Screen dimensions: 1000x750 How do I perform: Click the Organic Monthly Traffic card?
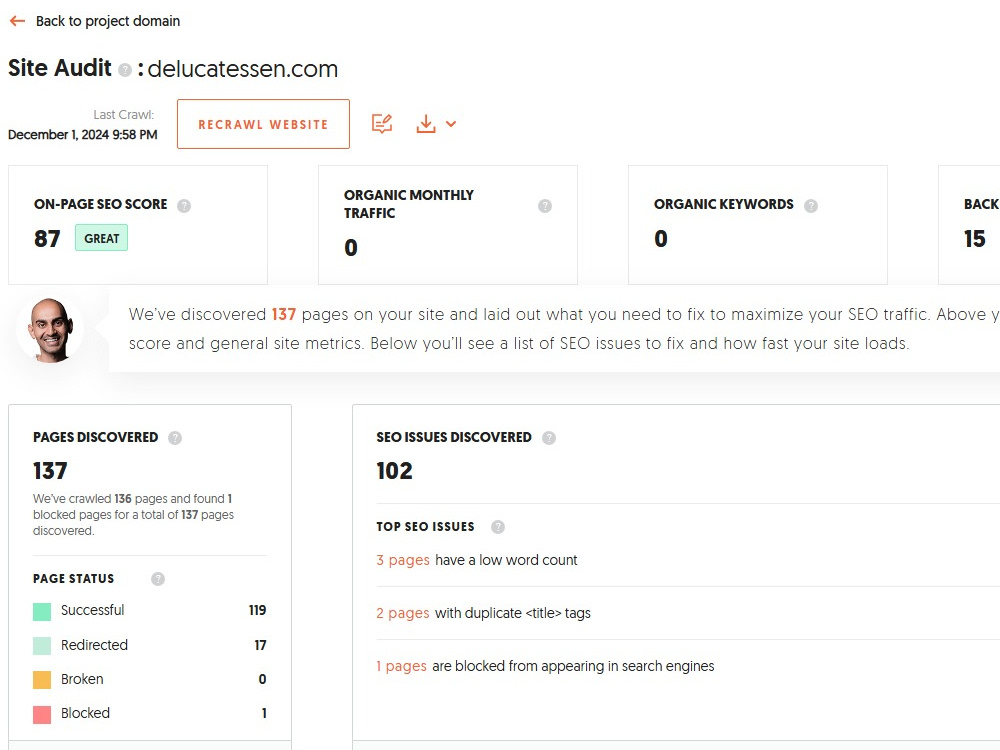(x=448, y=225)
